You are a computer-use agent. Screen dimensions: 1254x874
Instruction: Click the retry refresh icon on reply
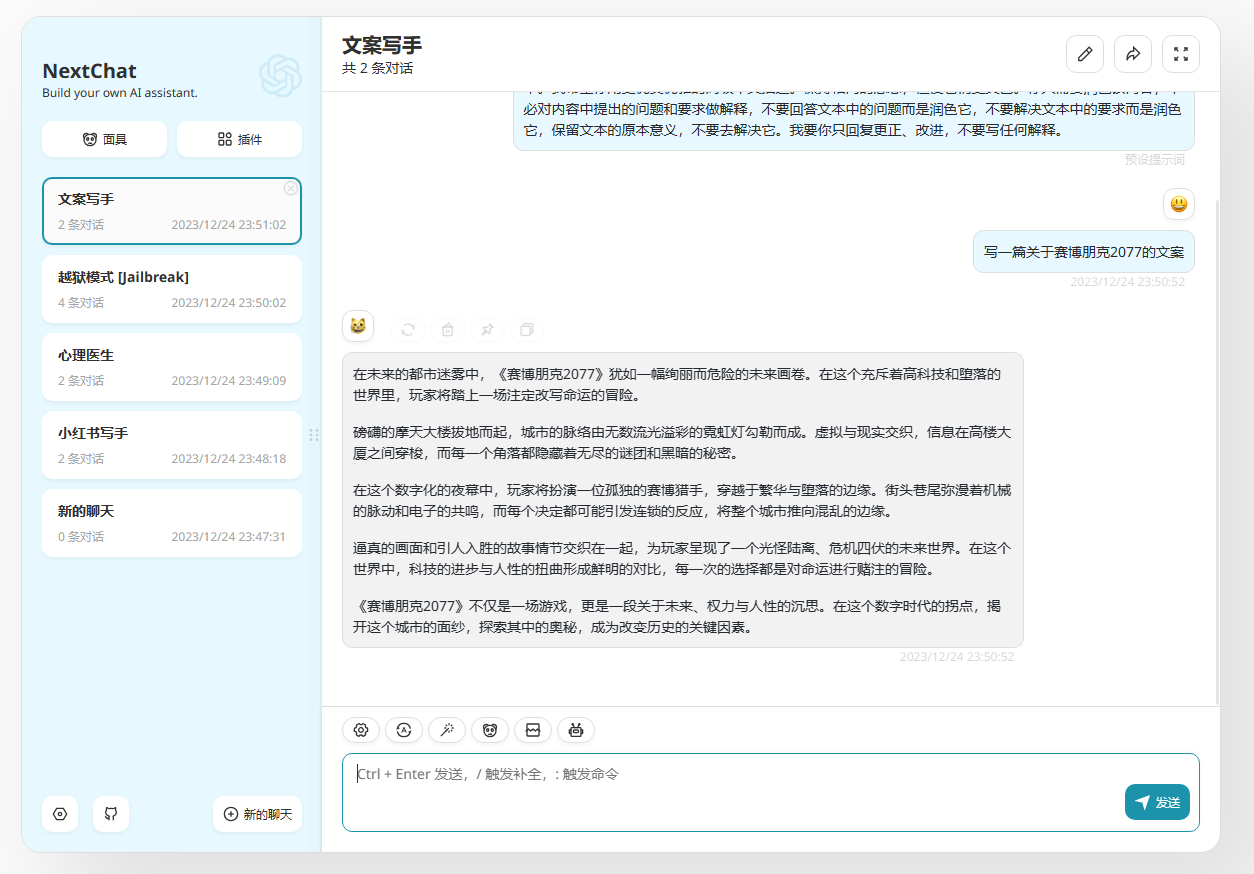[x=408, y=329]
